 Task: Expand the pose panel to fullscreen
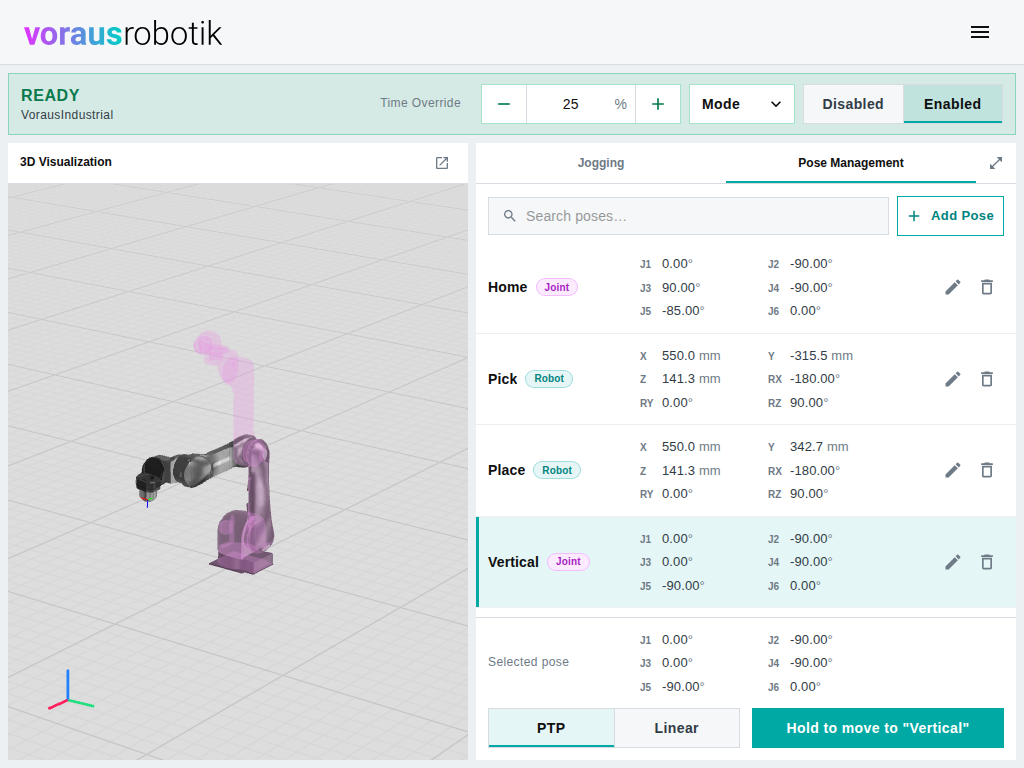click(995, 163)
